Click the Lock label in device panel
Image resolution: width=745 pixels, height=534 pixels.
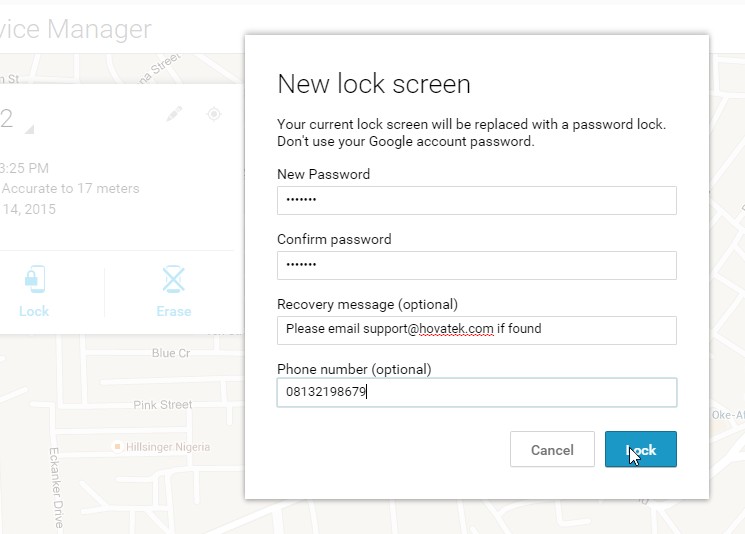(x=34, y=311)
